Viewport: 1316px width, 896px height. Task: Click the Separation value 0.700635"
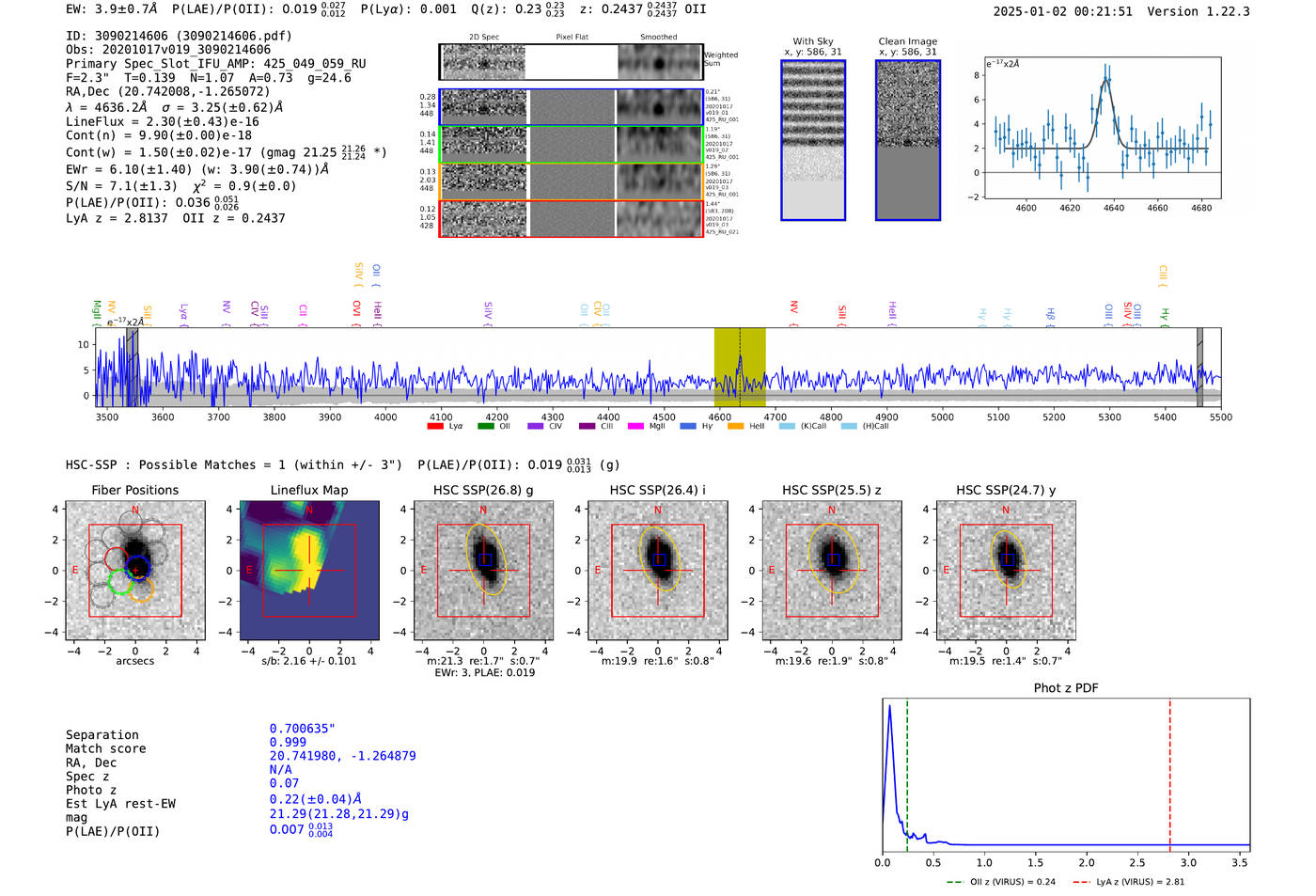tap(303, 729)
